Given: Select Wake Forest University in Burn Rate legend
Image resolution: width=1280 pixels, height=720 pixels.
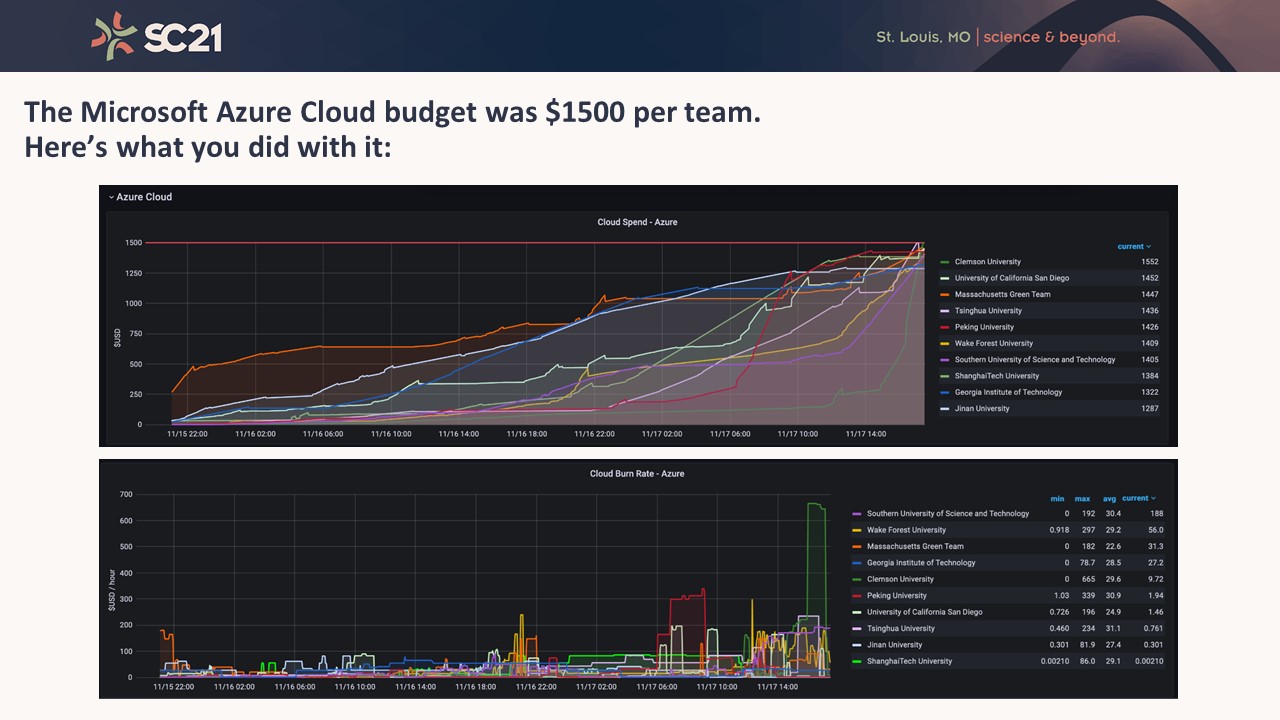Looking at the screenshot, I should coord(906,530).
